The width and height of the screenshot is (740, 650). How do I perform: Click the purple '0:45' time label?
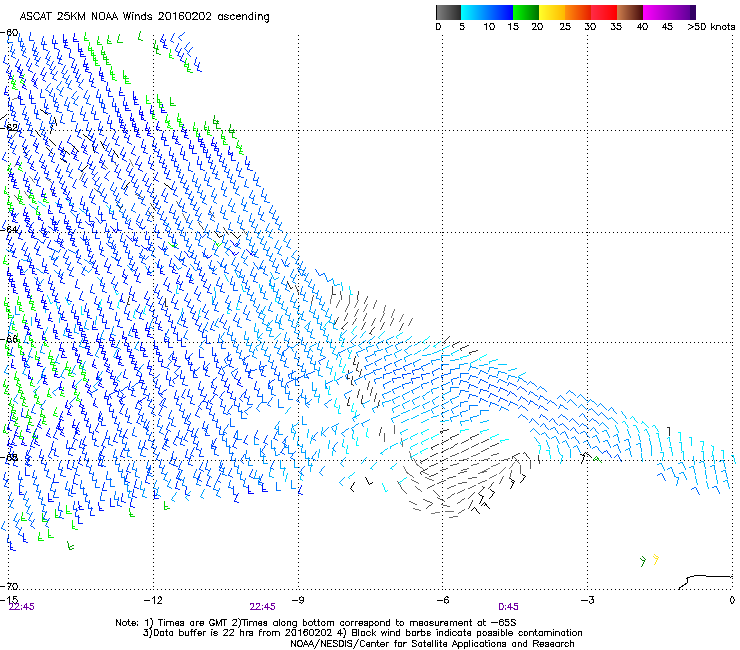[508, 607]
